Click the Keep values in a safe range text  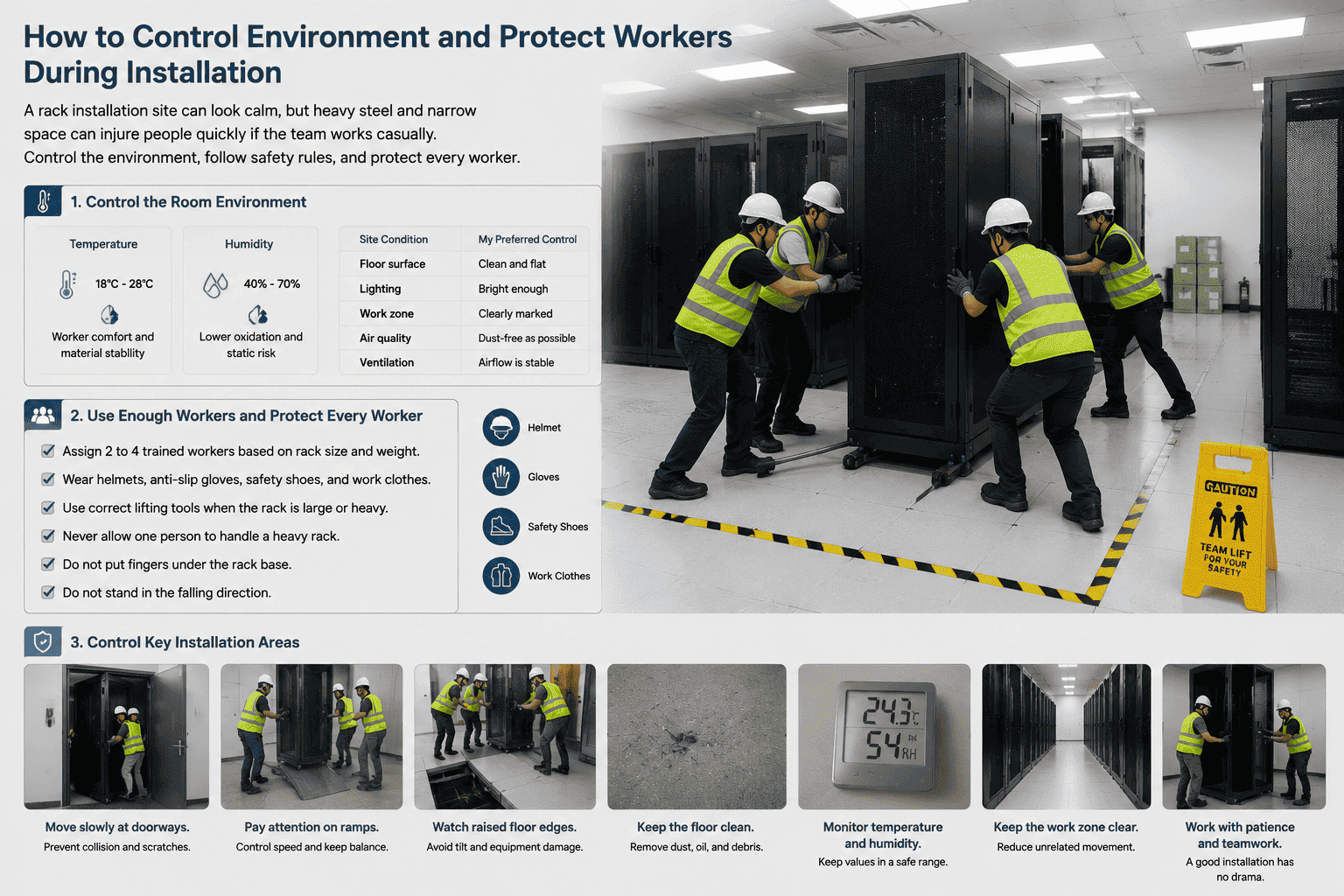click(x=883, y=862)
